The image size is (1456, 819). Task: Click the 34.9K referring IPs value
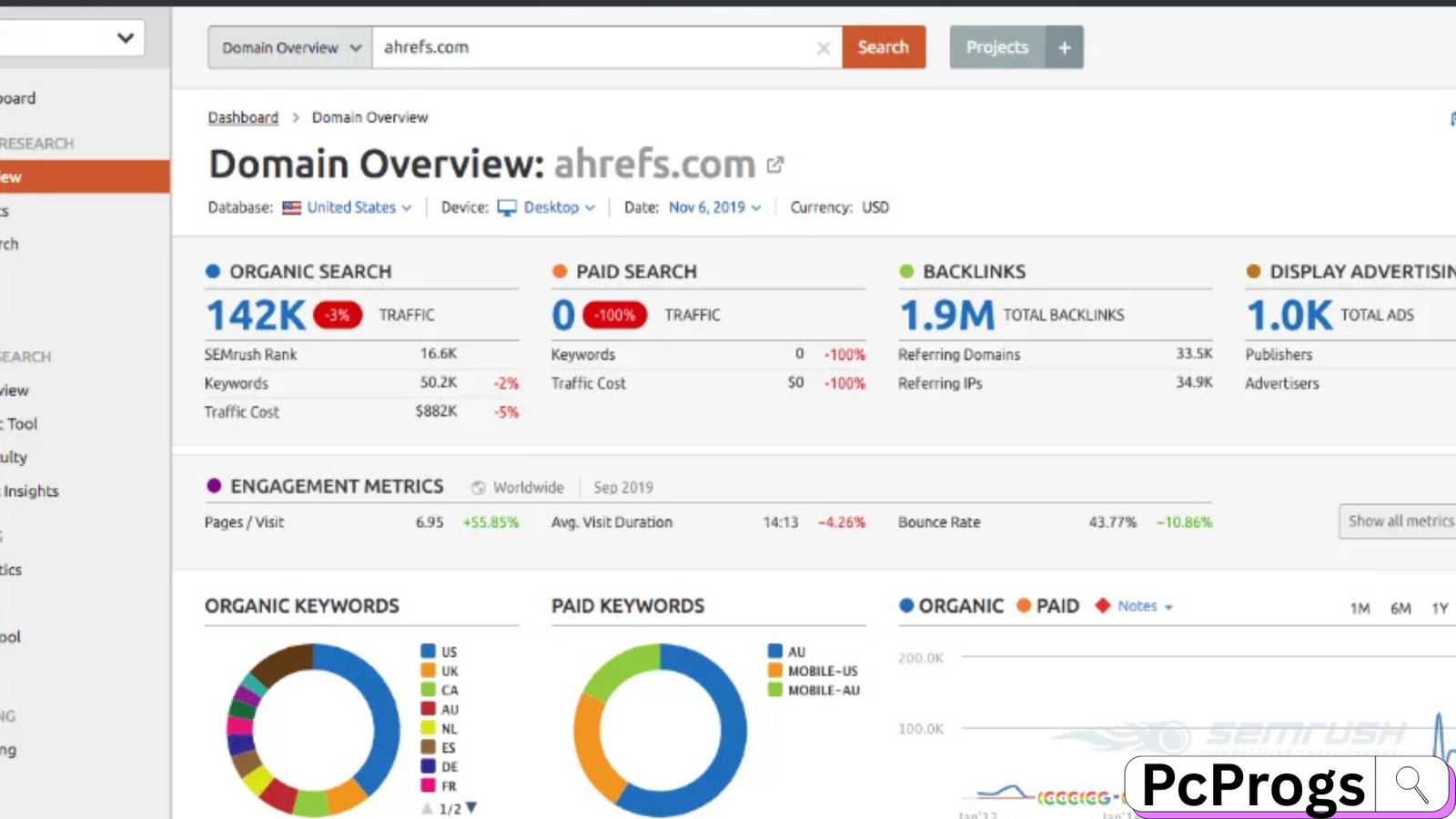click(1194, 383)
